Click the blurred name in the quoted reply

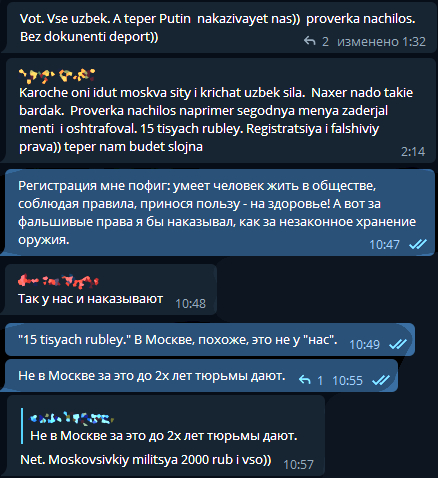pos(72,418)
